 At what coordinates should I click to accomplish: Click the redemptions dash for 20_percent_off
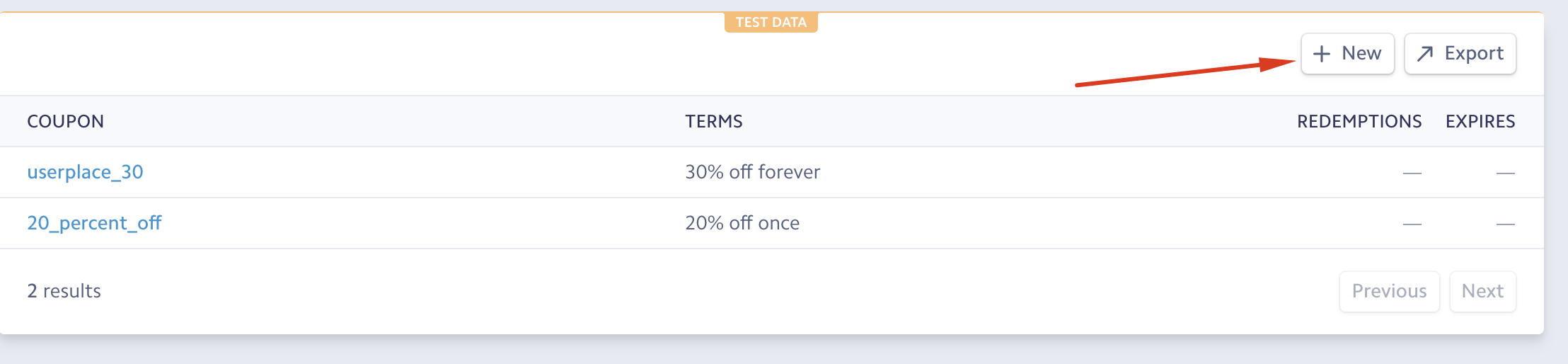1412,224
